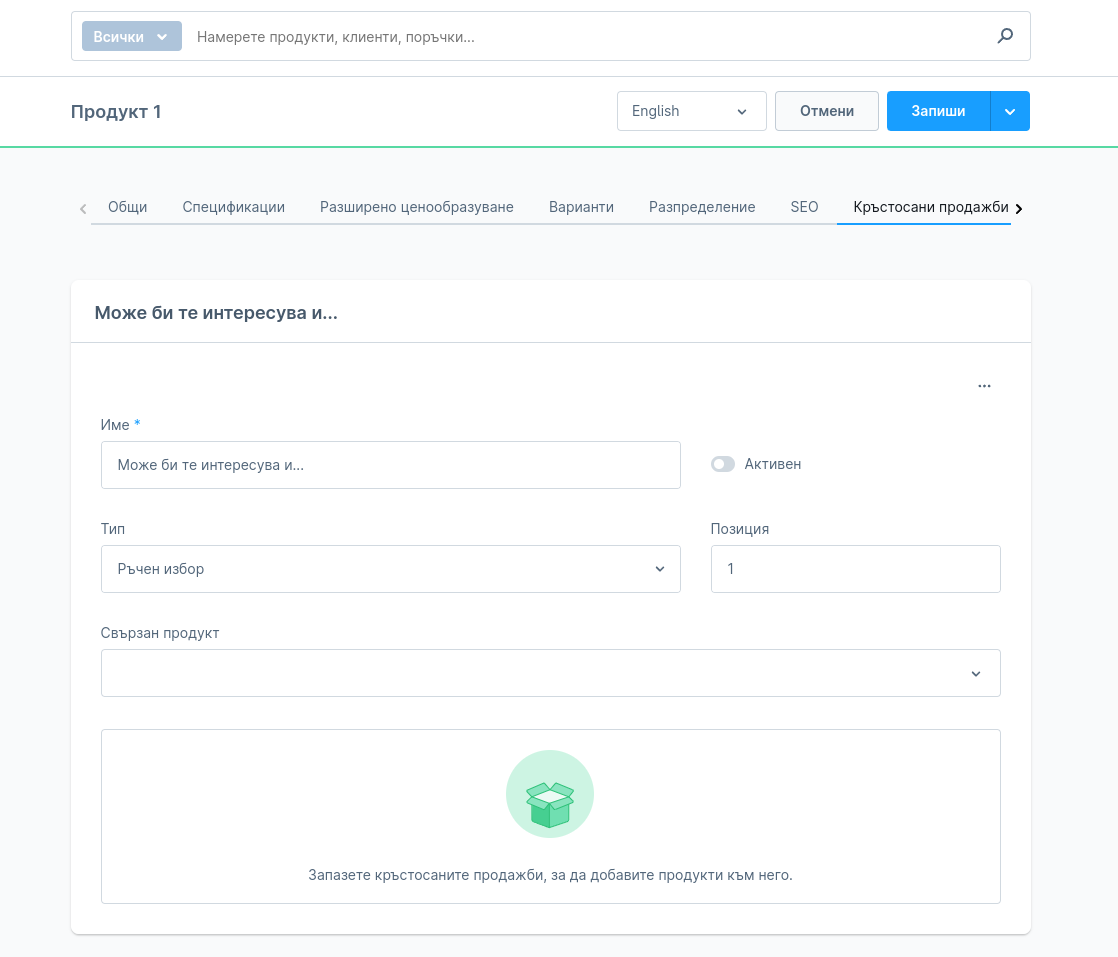
Task: Open the arrow menu beside Запиши
Action: [1010, 111]
